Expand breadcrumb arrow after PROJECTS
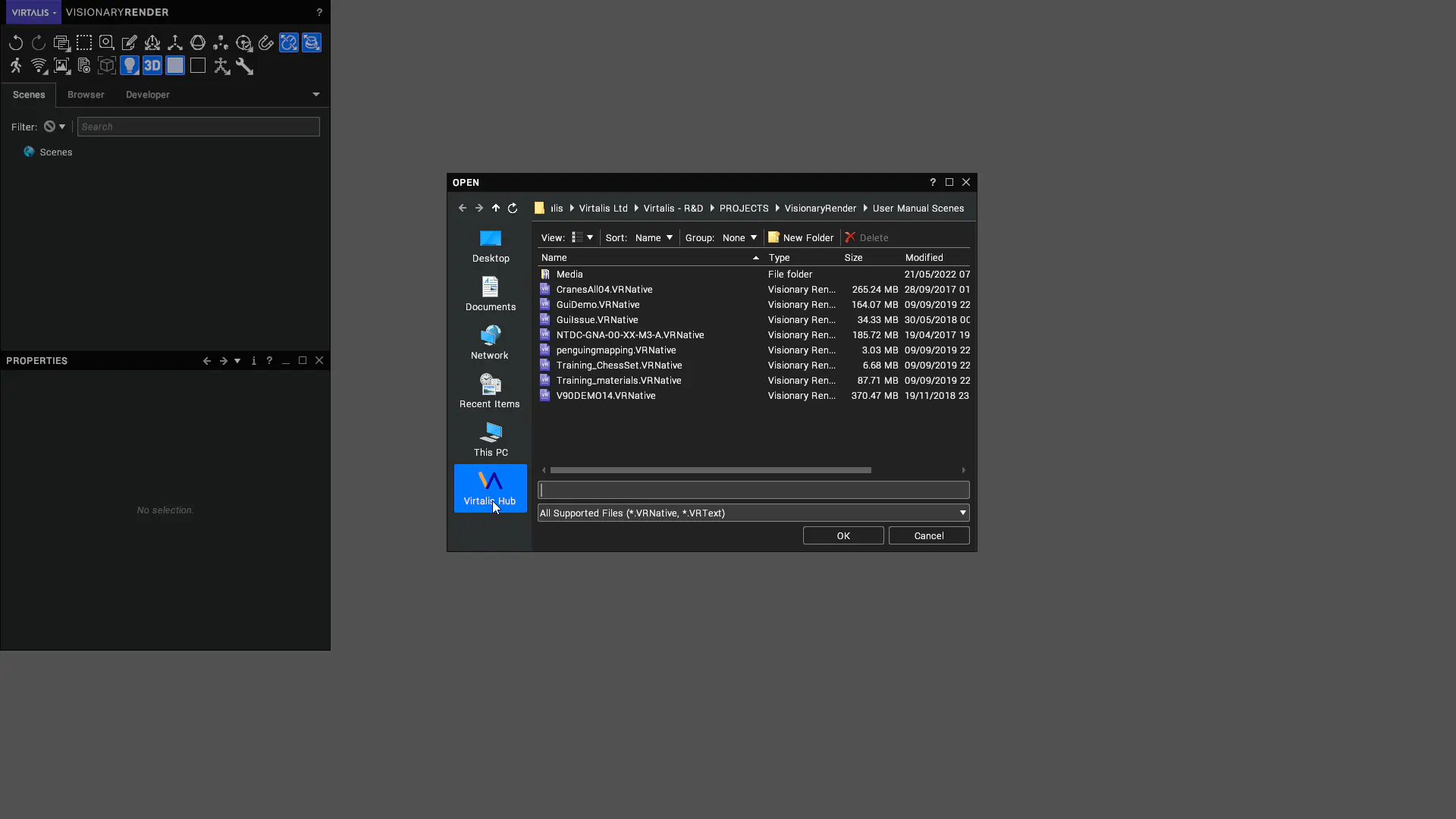Image resolution: width=1456 pixels, height=819 pixels. point(777,209)
